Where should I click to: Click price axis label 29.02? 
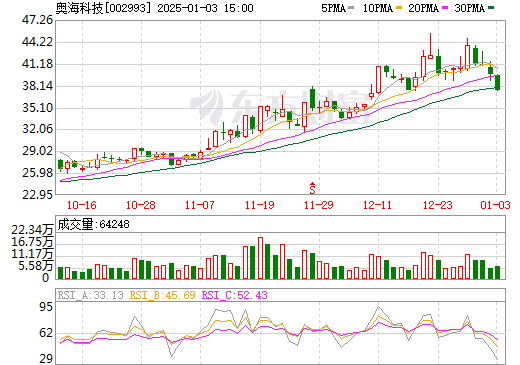(x=37, y=151)
